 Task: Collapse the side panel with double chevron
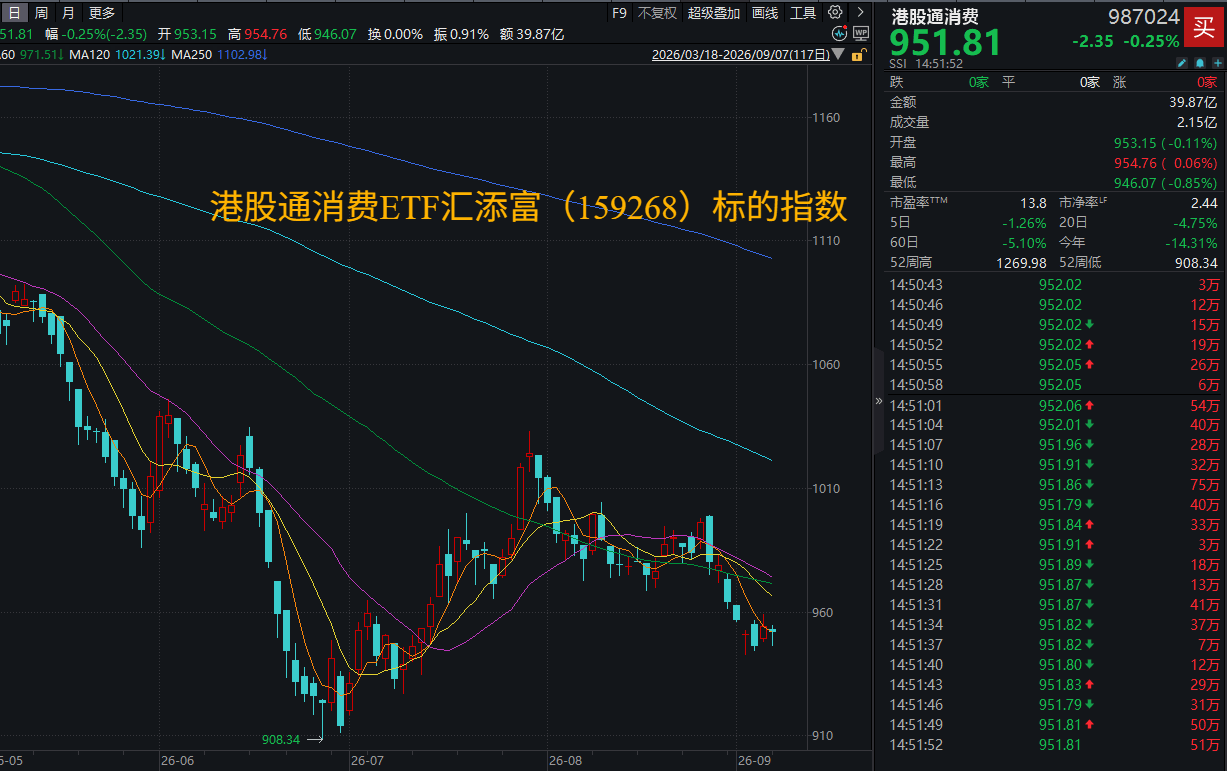point(880,401)
